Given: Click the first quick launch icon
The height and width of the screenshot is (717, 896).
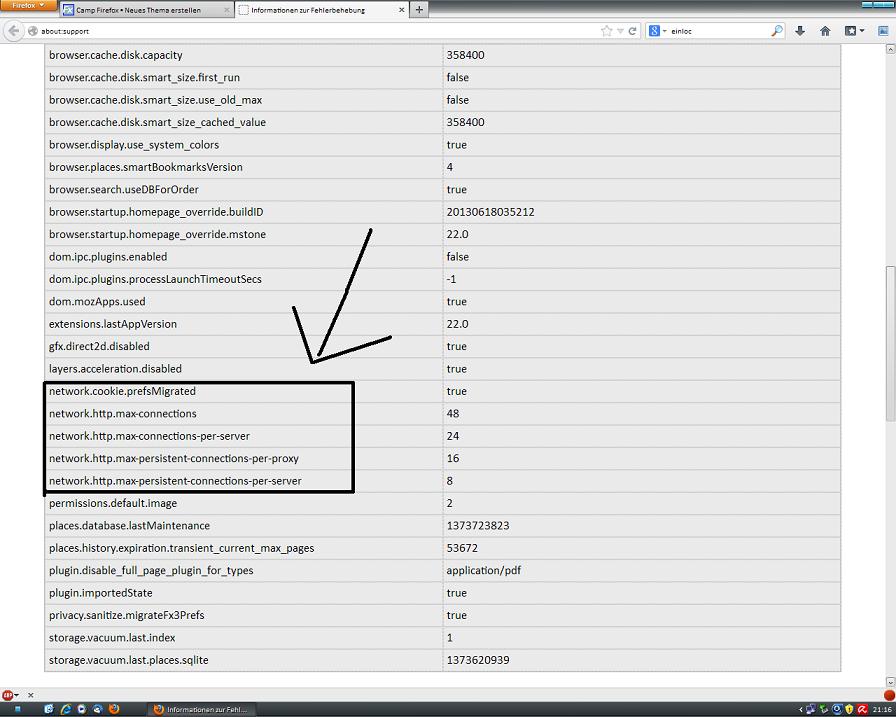Looking at the screenshot, I should pyautogui.click(x=49, y=709).
